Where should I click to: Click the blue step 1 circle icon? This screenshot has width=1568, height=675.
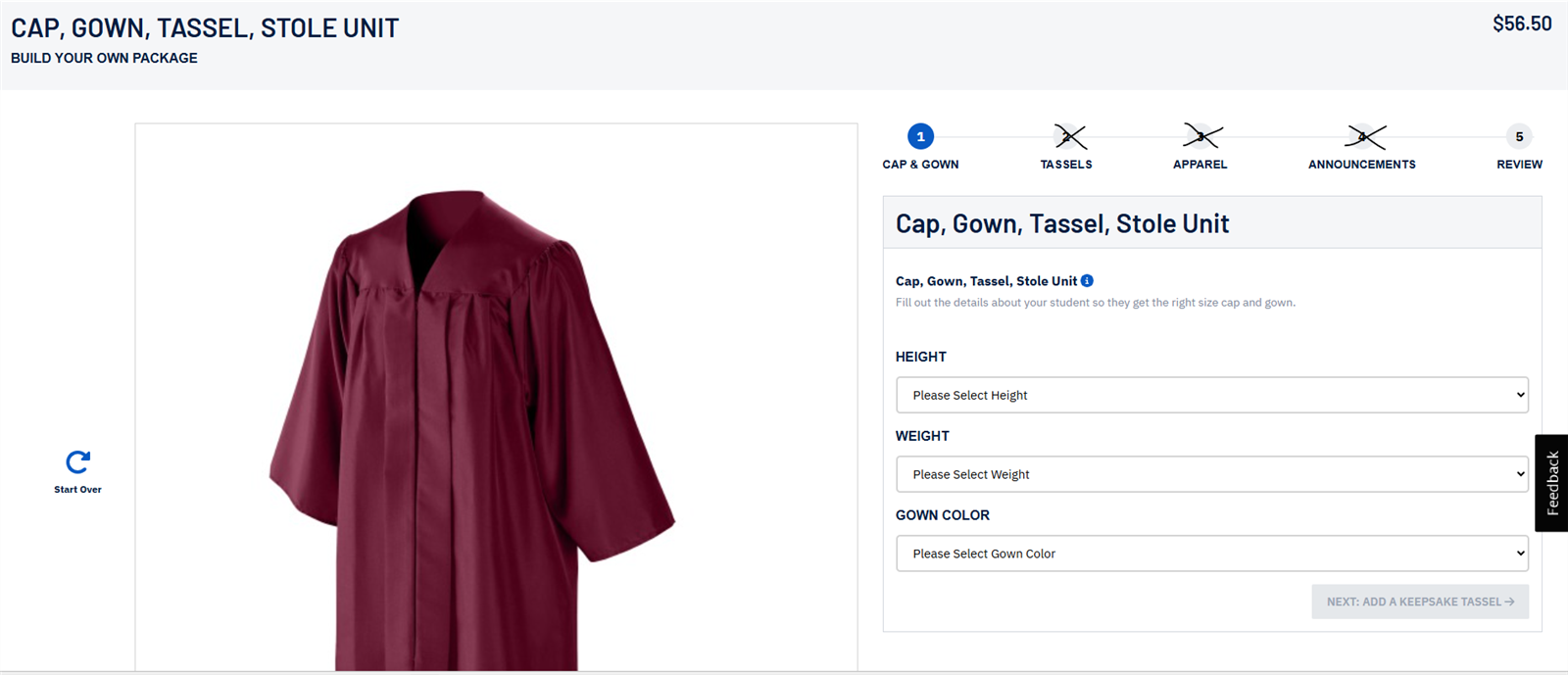coord(919,137)
